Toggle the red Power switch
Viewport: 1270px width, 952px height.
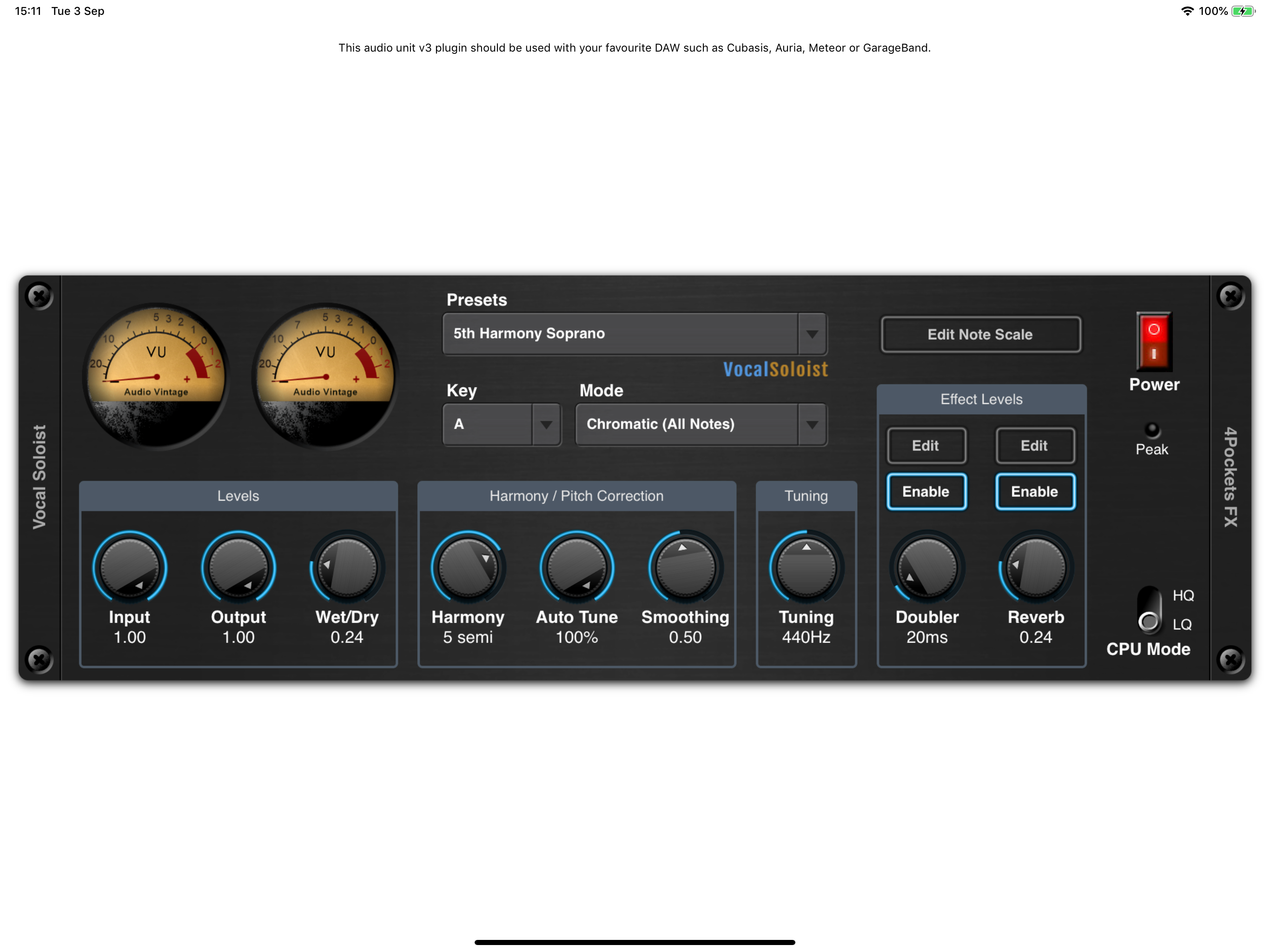[1153, 342]
